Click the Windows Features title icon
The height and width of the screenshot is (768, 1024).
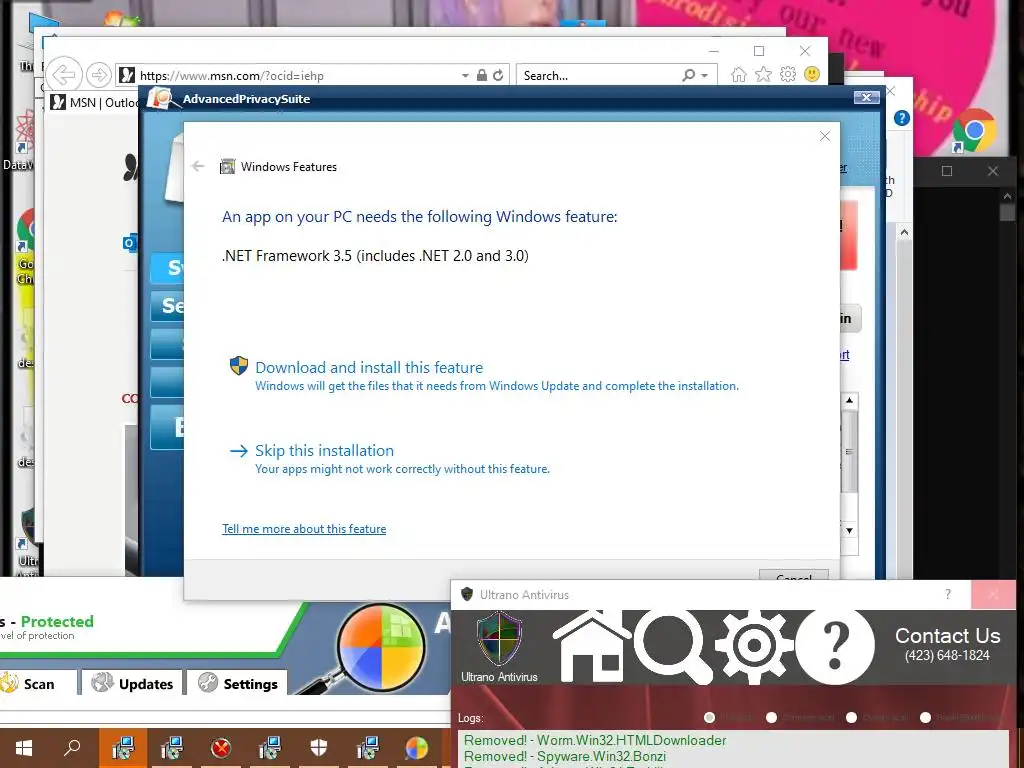pos(227,167)
